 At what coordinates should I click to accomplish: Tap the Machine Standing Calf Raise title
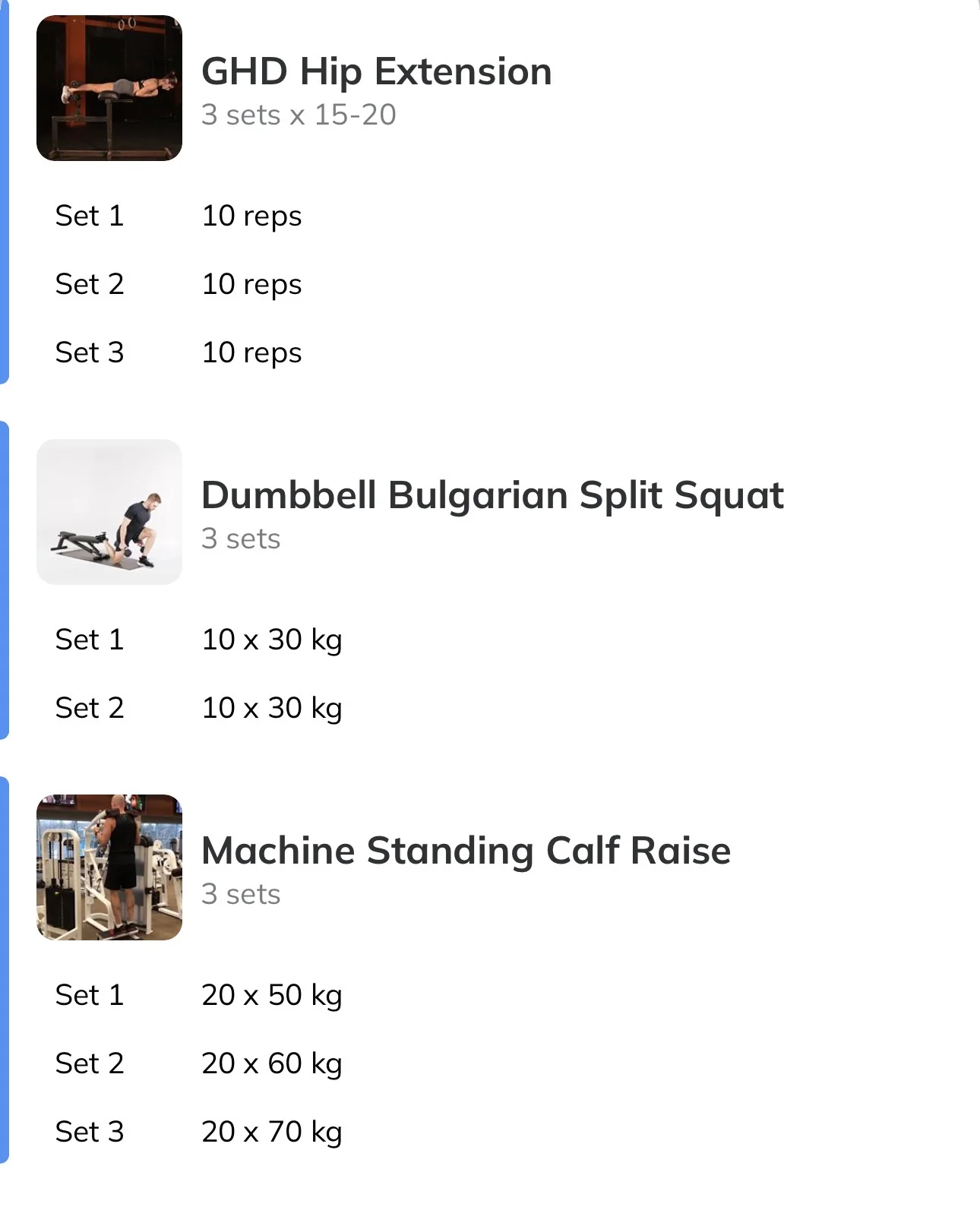(466, 851)
